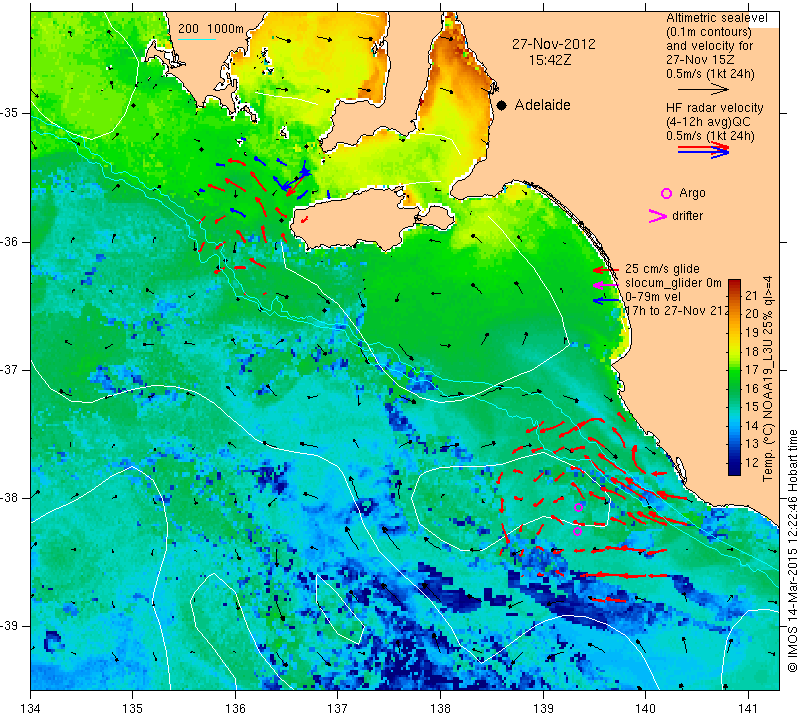Click the 'Altimetric sealevel' legend heading
This screenshot has height=720, width=800.
tap(716, 18)
